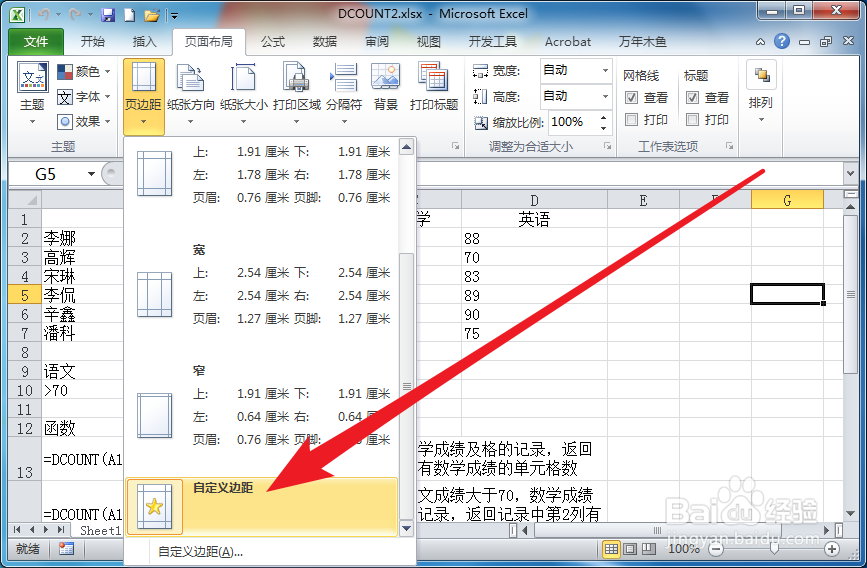The image size is (867, 568).
Task: Switch to the Insert (插入) tab
Action: point(144,41)
